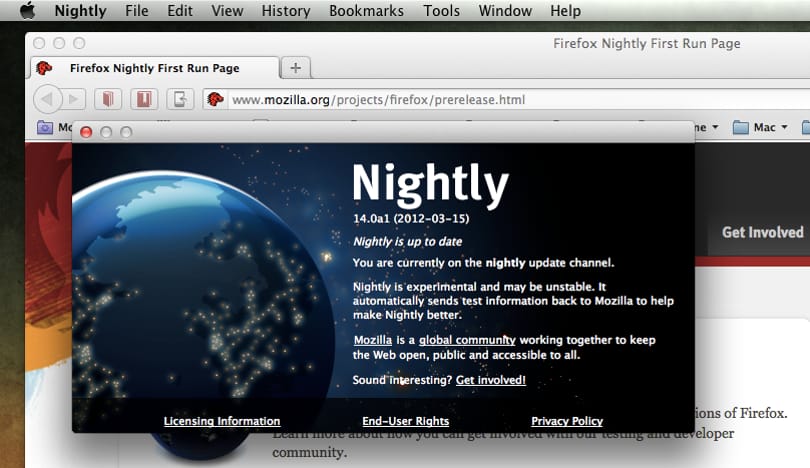Open the File menu
This screenshot has height=468, width=810.
coord(136,10)
